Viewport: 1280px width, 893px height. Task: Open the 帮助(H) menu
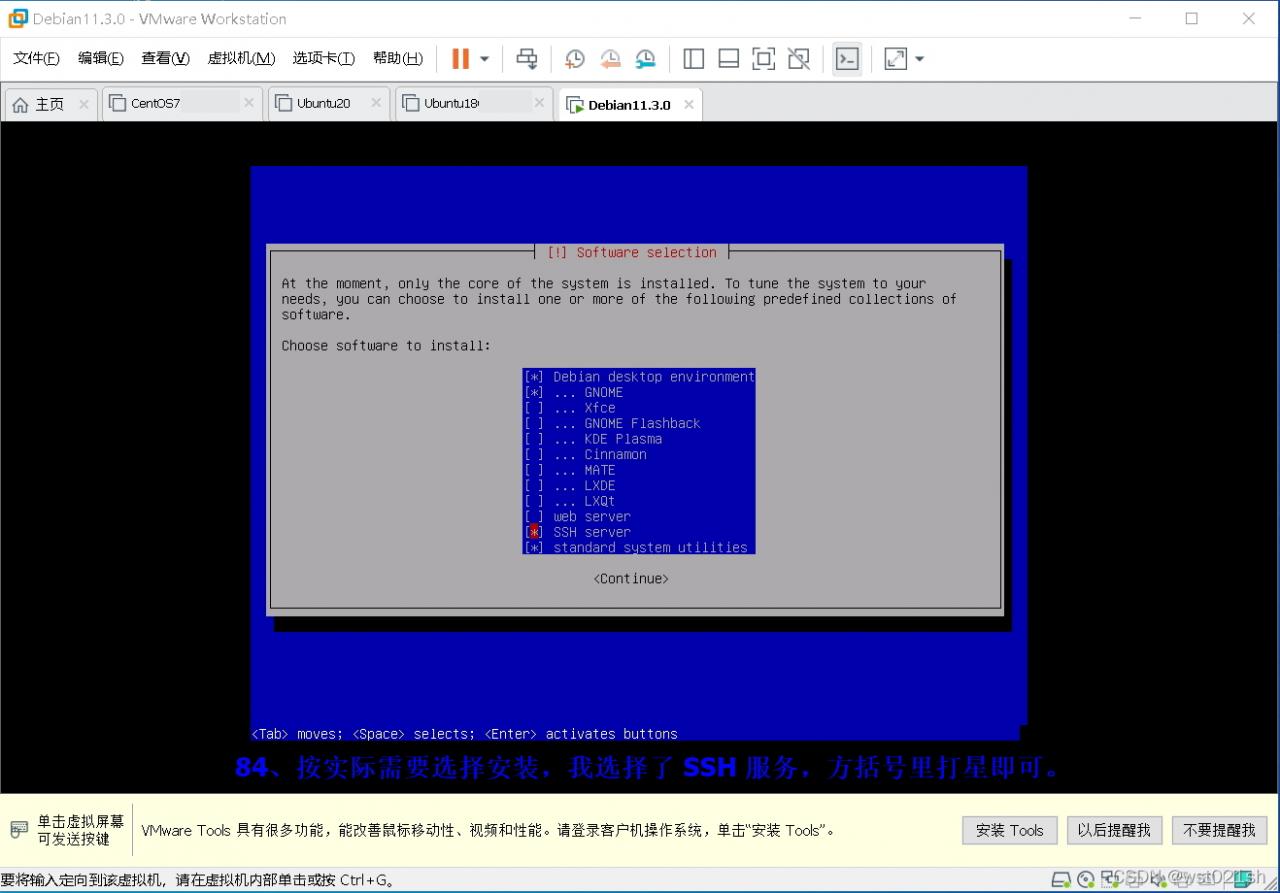point(398,58)
